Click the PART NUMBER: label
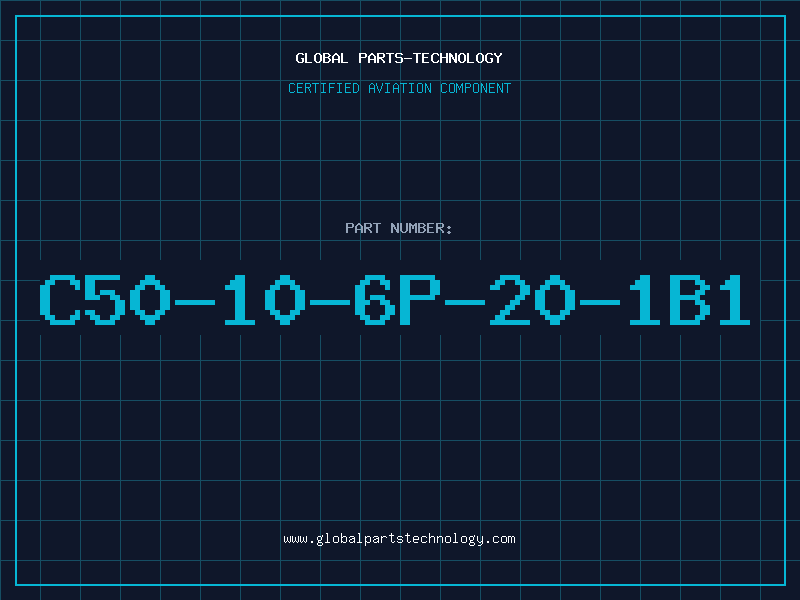Screen dimensions: 800x600 click(x=399, y=228)
